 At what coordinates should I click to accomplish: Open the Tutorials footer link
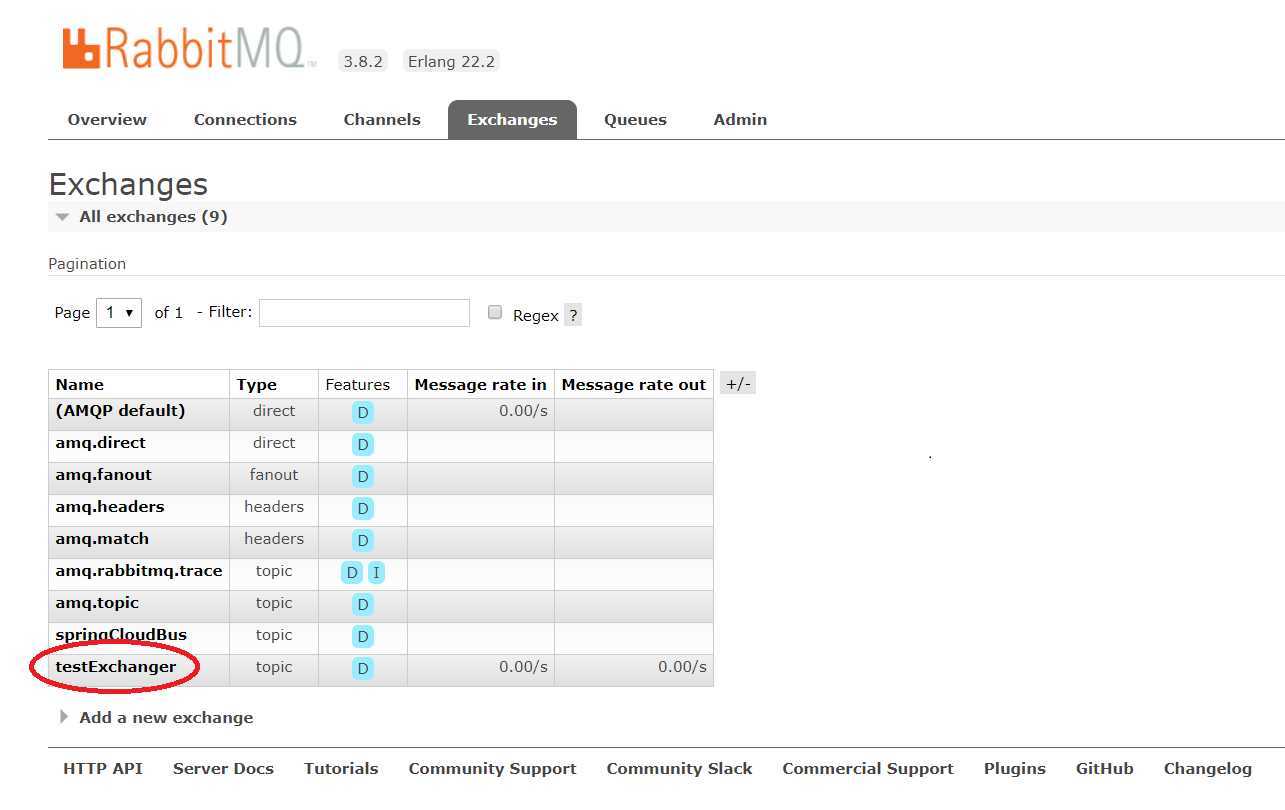pos(341,769)
